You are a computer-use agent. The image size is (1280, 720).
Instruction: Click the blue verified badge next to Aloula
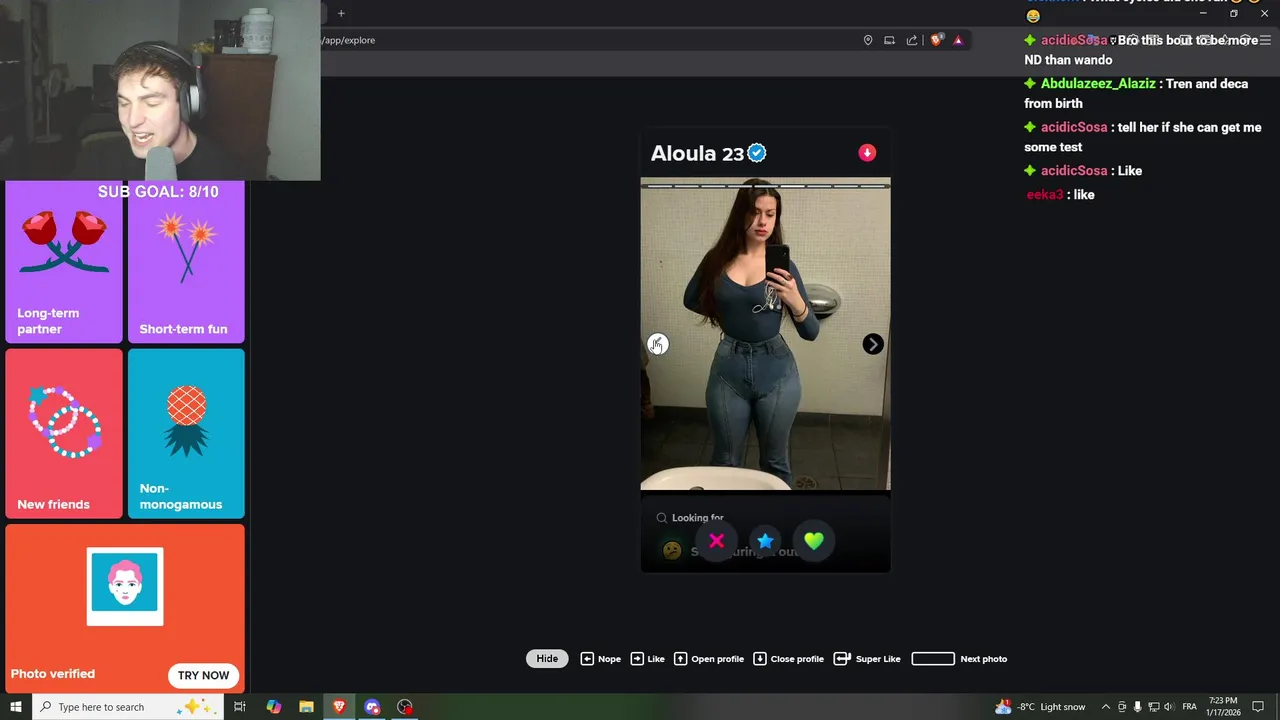757,153
